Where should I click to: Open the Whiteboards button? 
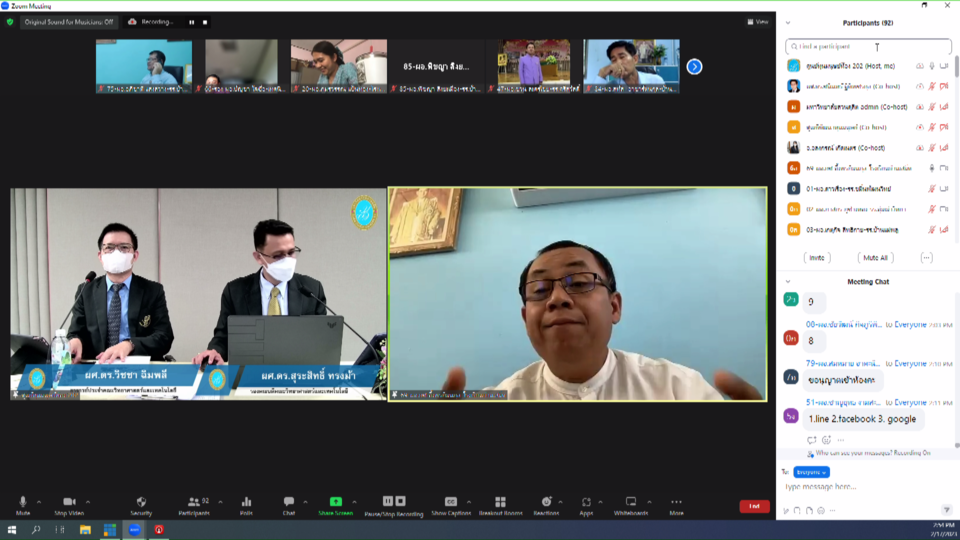631,506
